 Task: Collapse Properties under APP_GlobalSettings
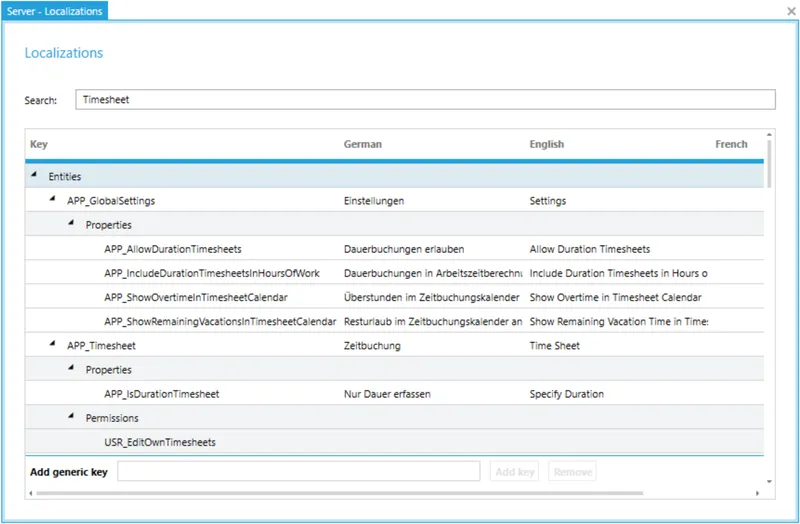tap(71, 224)
